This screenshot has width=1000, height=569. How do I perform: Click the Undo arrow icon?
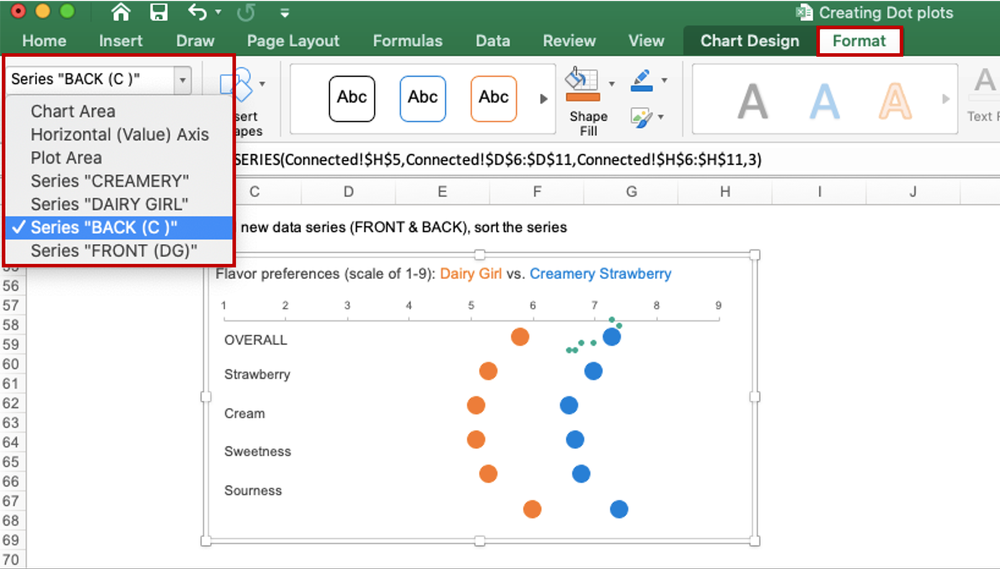(197, 11)
